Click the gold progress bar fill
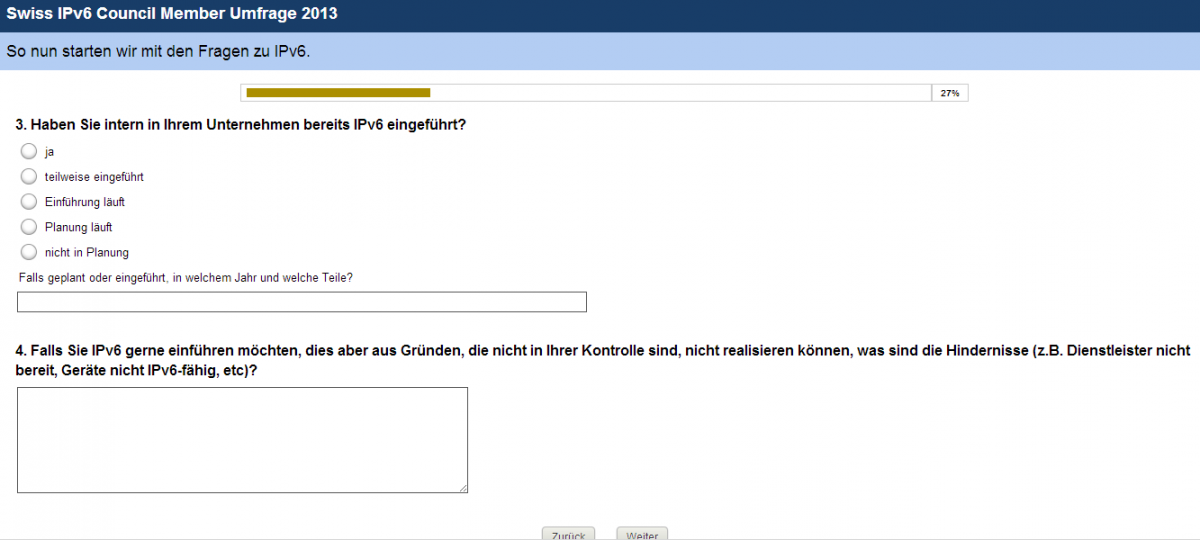Viewport: 1200px width, 540px height. (x=338, y=93)
